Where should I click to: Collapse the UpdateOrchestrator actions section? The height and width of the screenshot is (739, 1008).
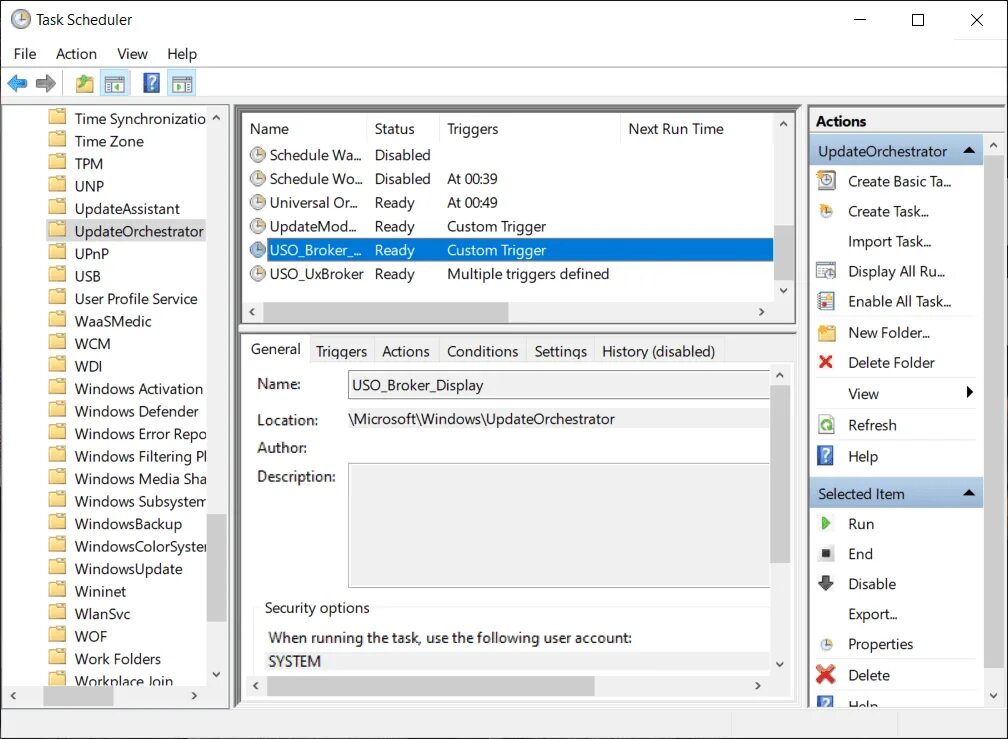[x=969, y=150]
